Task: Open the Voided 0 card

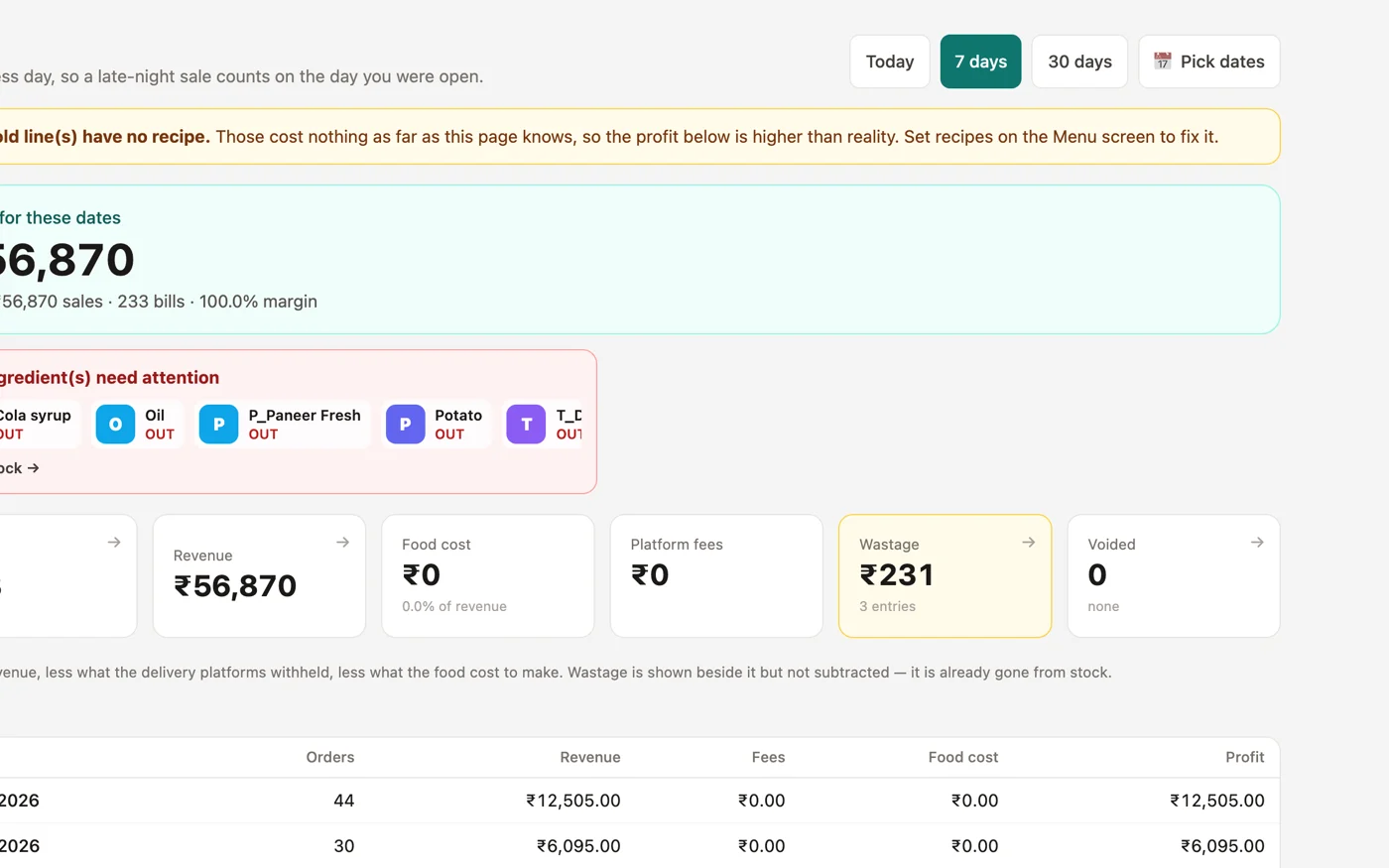Action: click(x=1174, y=575)
